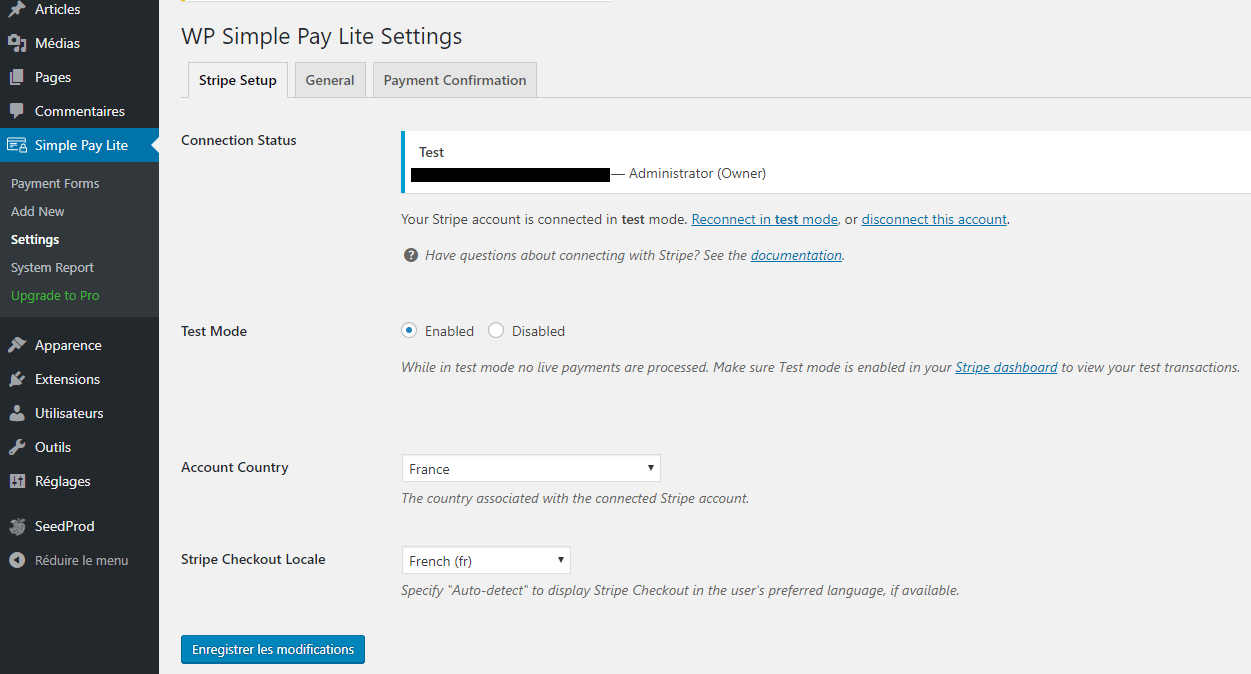Open the Commentaires menu

click(x=79, y=111)
